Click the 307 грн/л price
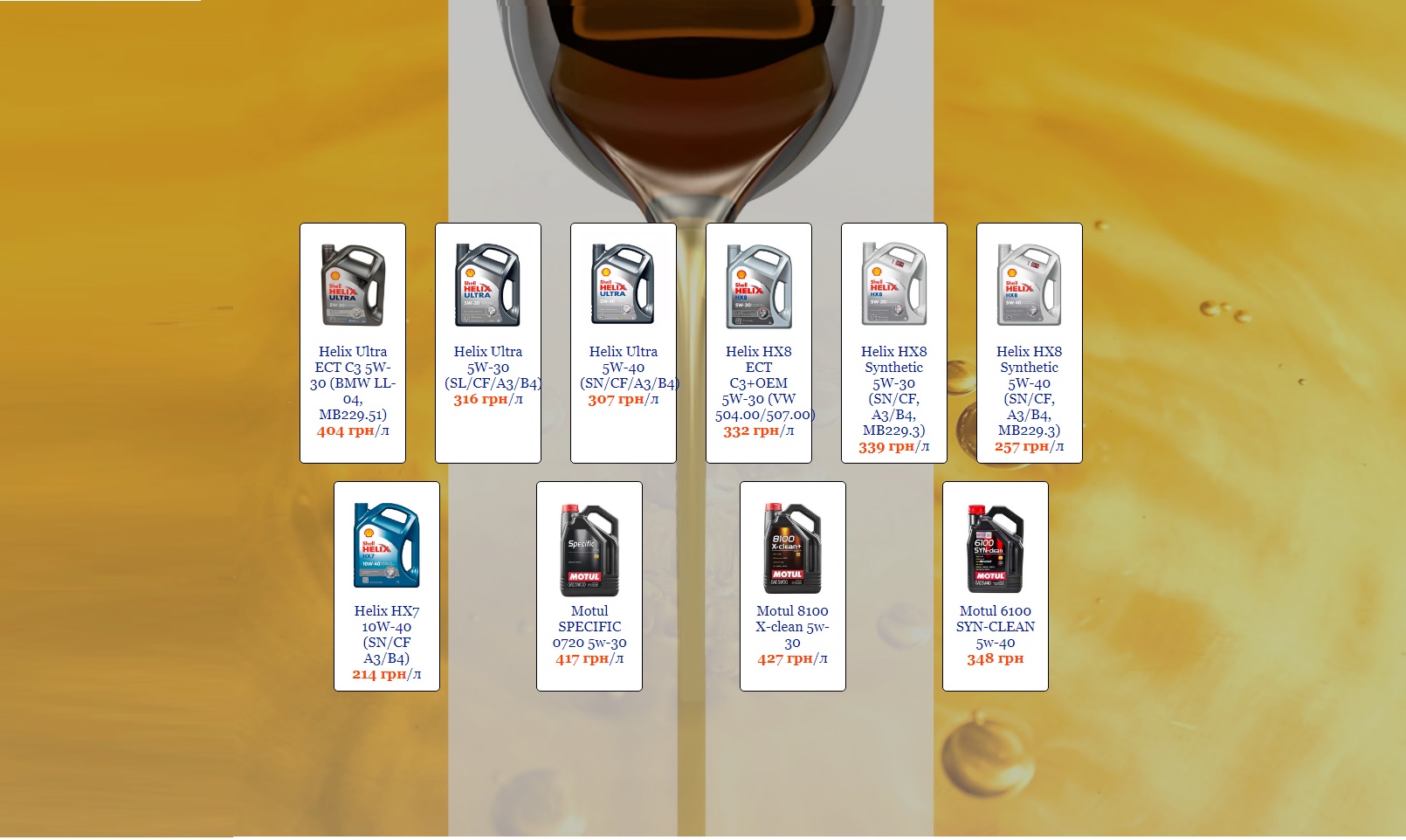The width and height of the screenshot is (1406, 840). pos(624,399)
